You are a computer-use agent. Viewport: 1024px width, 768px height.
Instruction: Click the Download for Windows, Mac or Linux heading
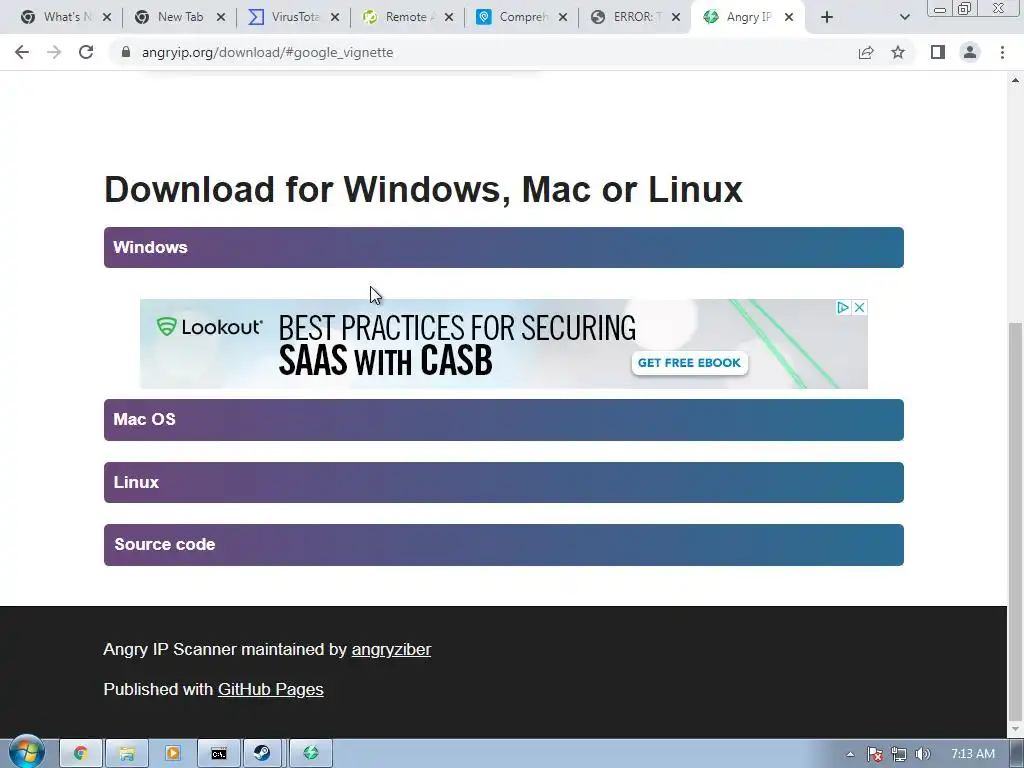coord(423,189)
